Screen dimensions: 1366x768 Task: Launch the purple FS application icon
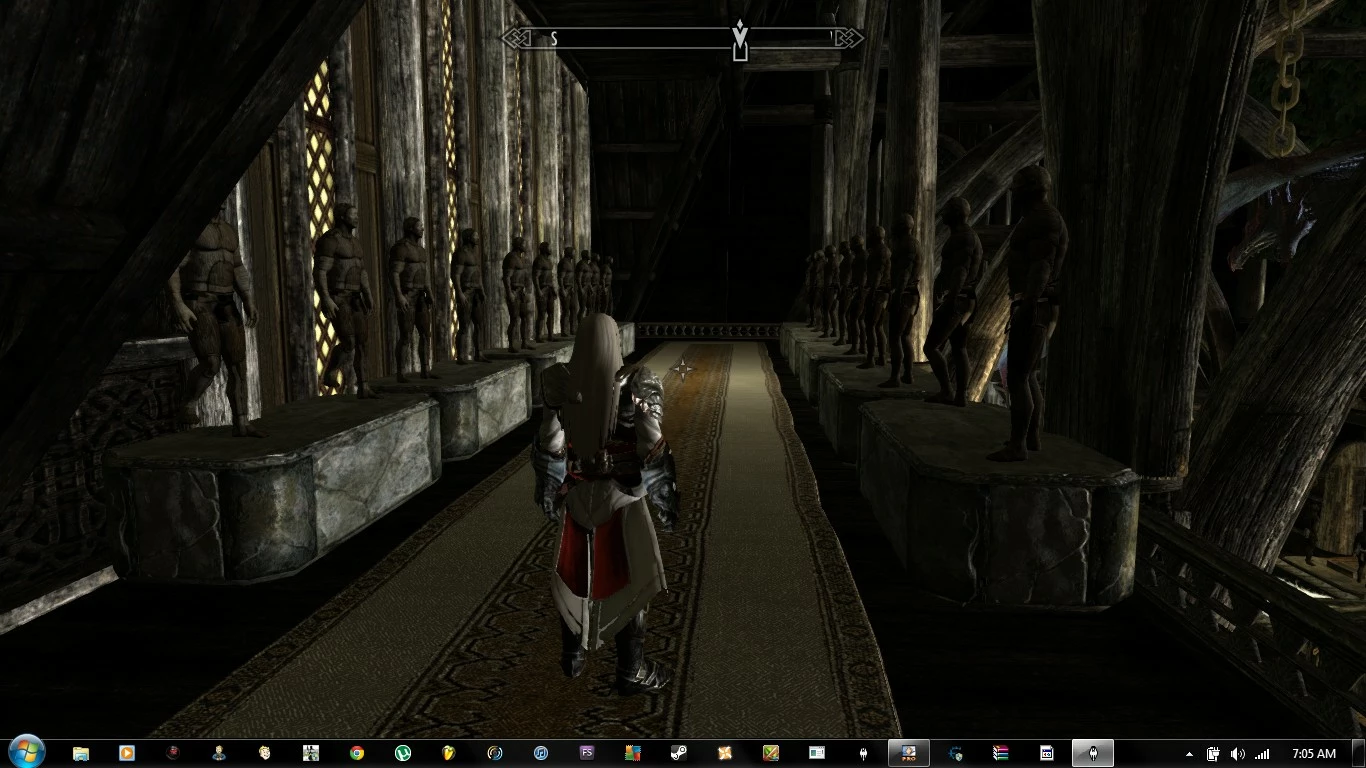point(587,753)
